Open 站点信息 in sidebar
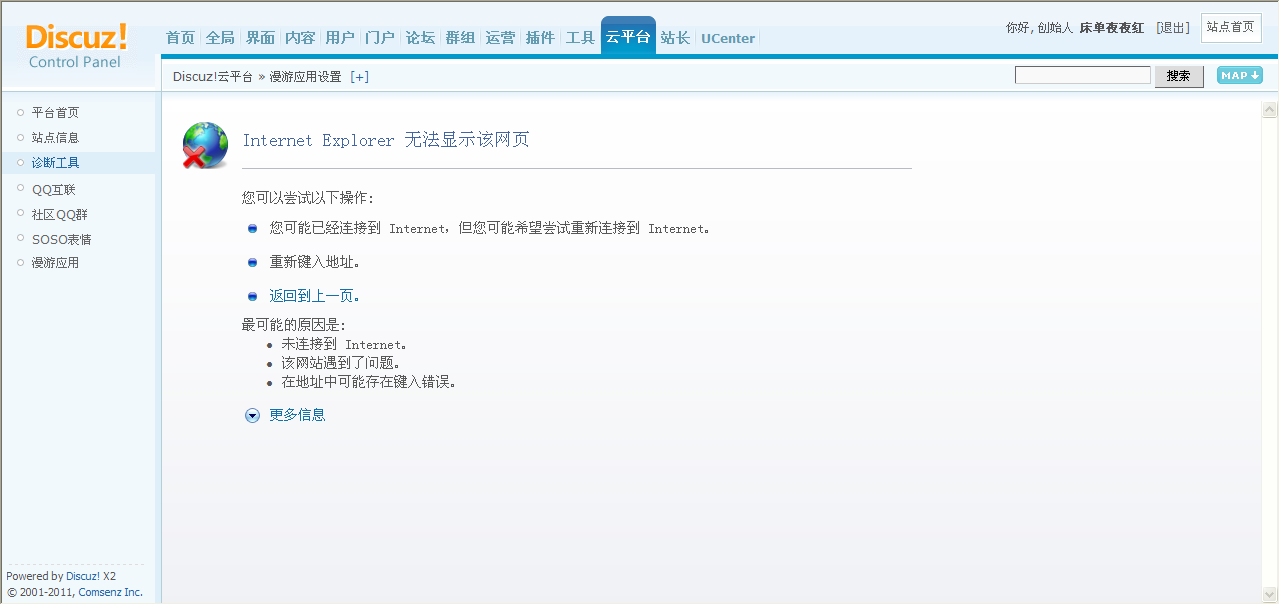This screenshot has width=1280, height=605. tap(55, 138)
